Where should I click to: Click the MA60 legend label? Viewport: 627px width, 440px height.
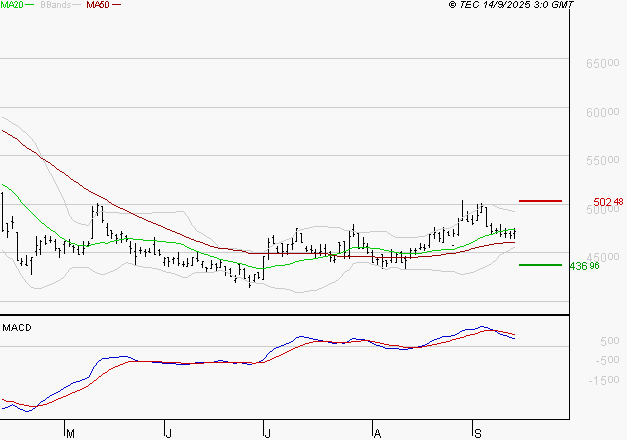98,5
